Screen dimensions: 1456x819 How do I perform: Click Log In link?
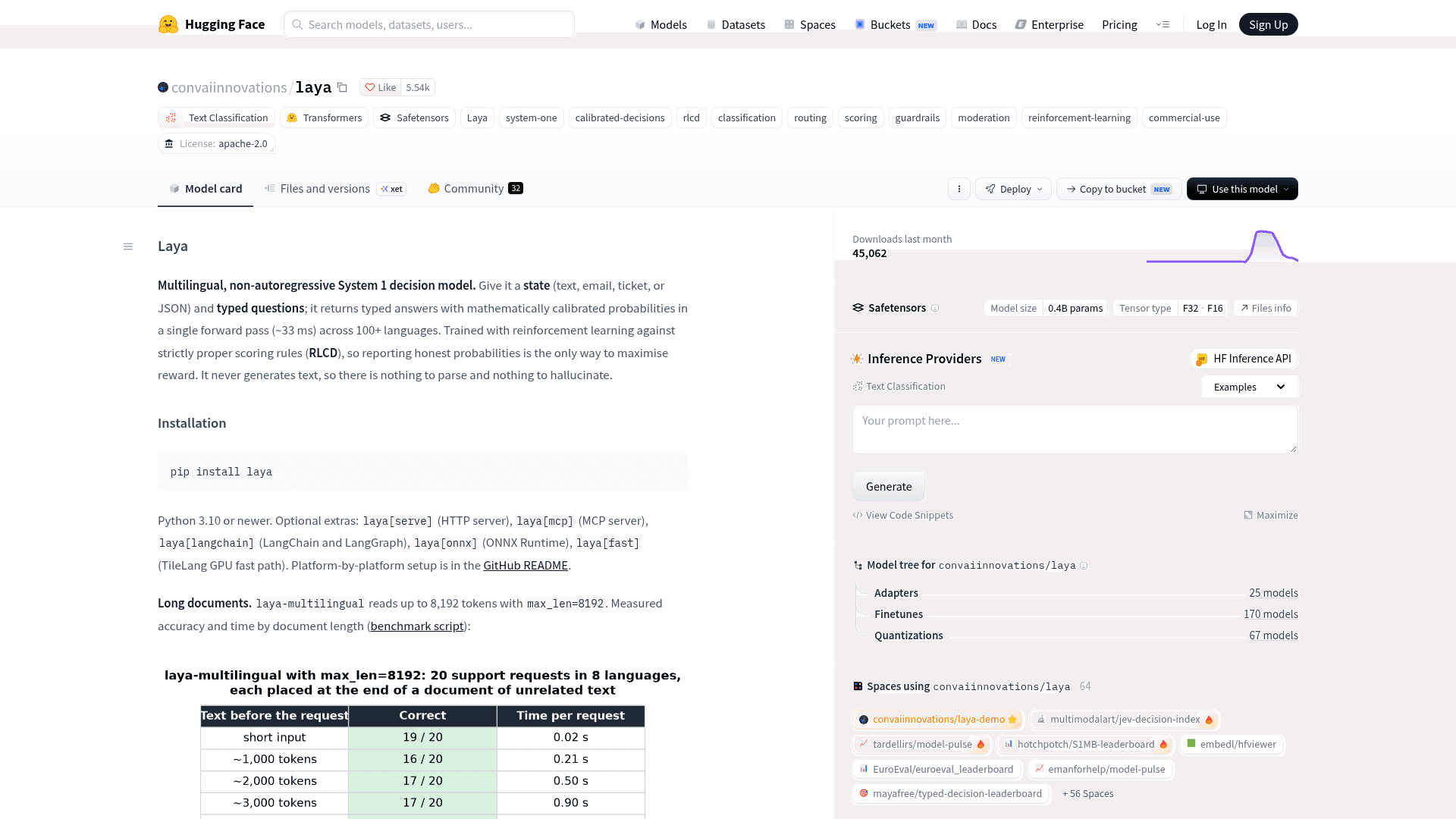[x=1211, y=24]
